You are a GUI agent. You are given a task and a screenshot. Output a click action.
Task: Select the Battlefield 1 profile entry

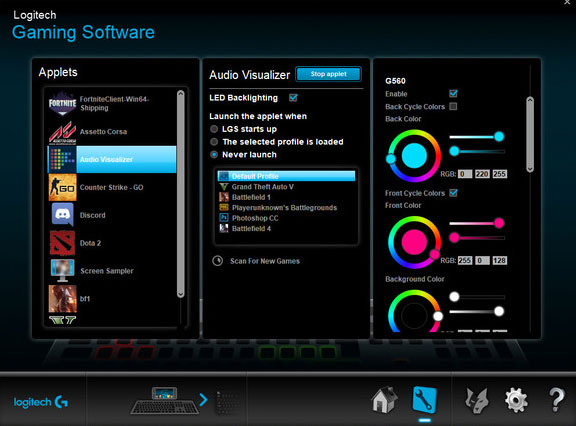[287, 197]
